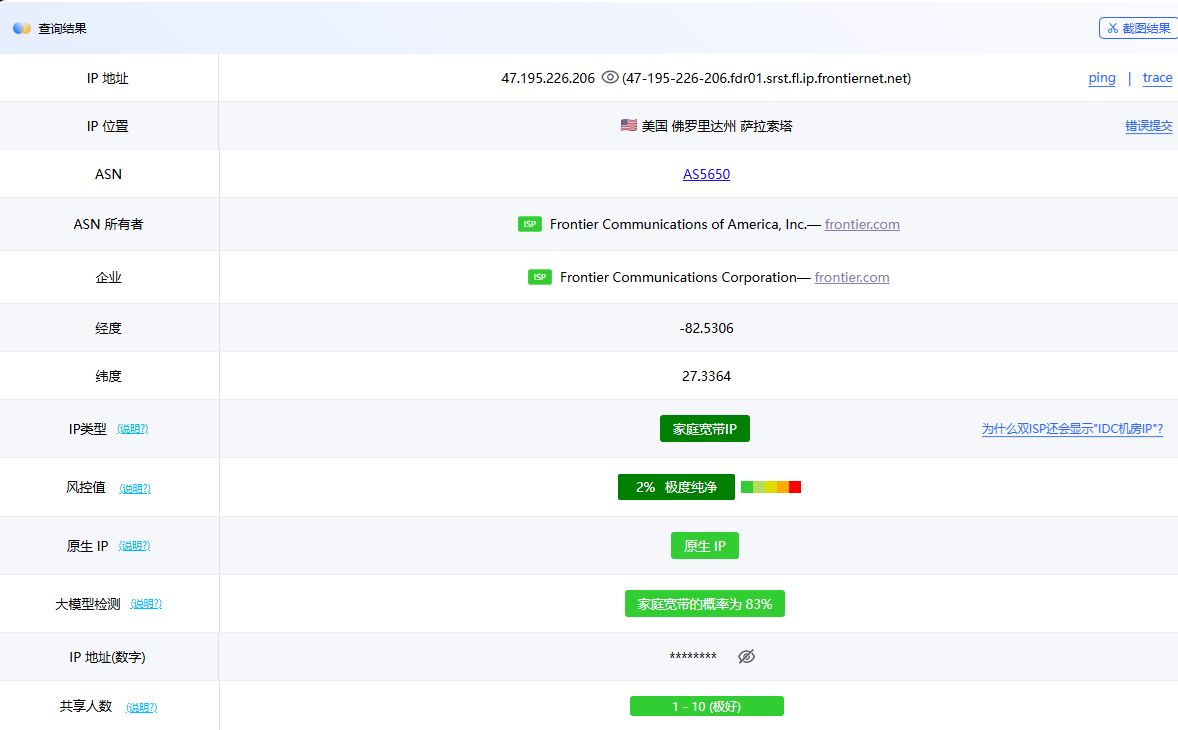
Task: Select the longitude value -82.5306
Action: [x=706, y=328]
